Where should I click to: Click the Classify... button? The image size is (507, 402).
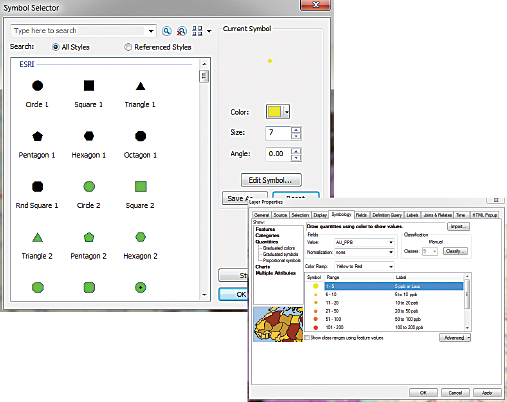point(455,251)
